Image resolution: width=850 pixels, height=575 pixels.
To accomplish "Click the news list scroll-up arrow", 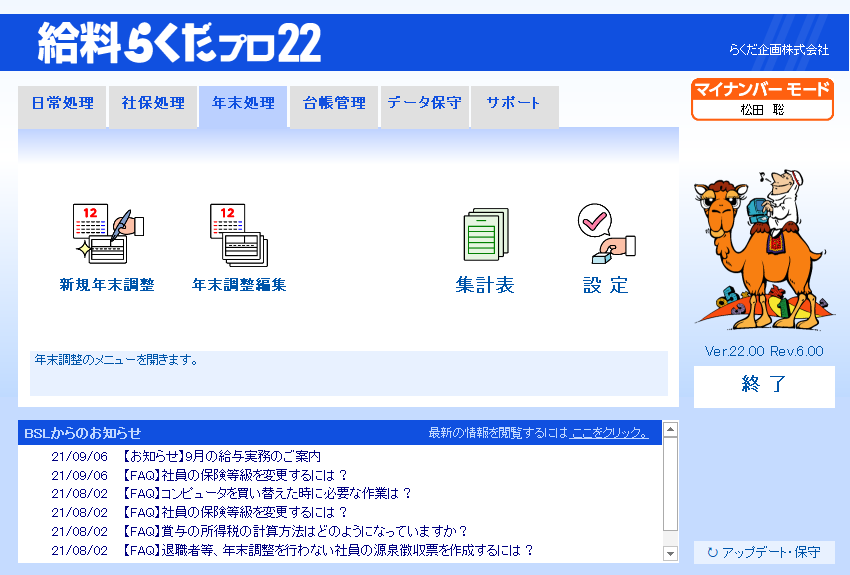I will 671,429.
